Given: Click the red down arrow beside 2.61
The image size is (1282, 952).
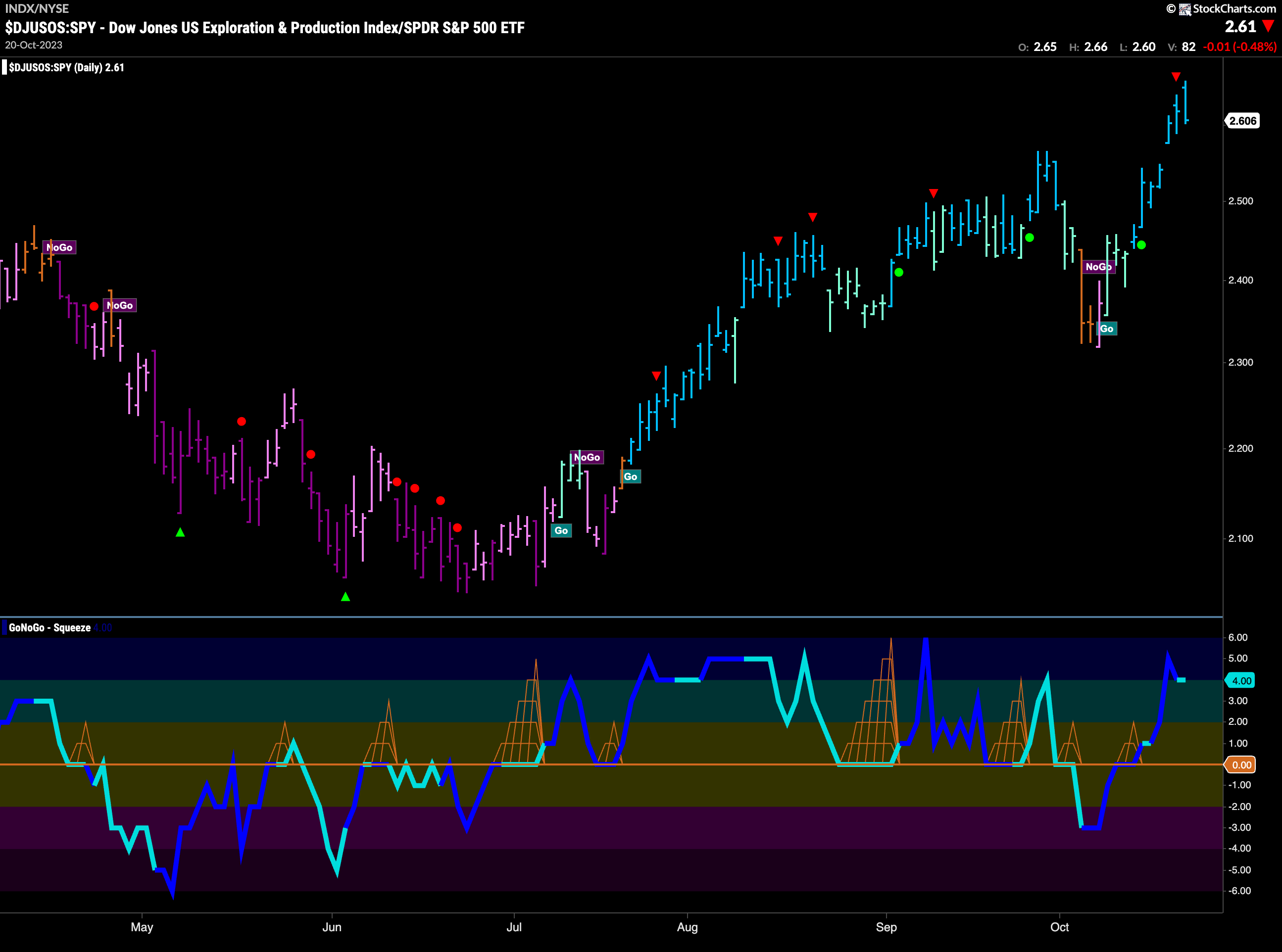Looking at the screenshot, I should click(x=1268, y=27).
